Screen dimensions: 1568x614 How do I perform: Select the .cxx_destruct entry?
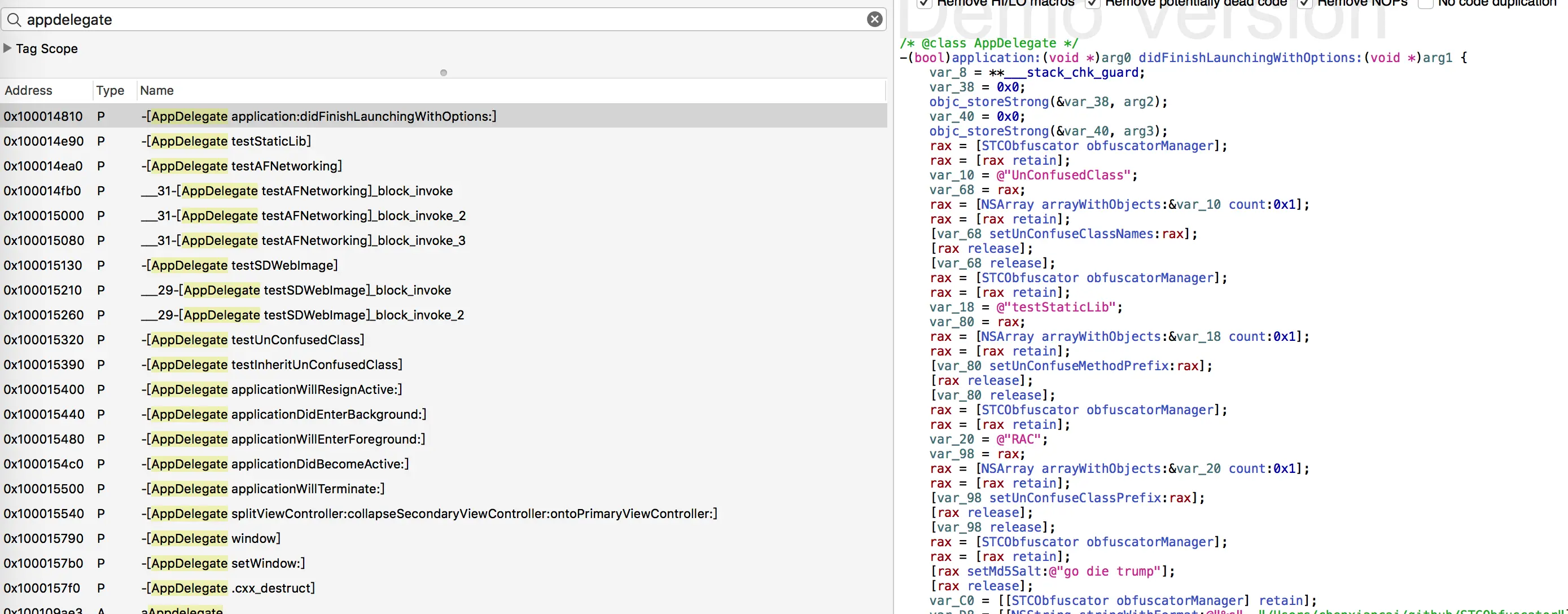click(x=272, y=589)
